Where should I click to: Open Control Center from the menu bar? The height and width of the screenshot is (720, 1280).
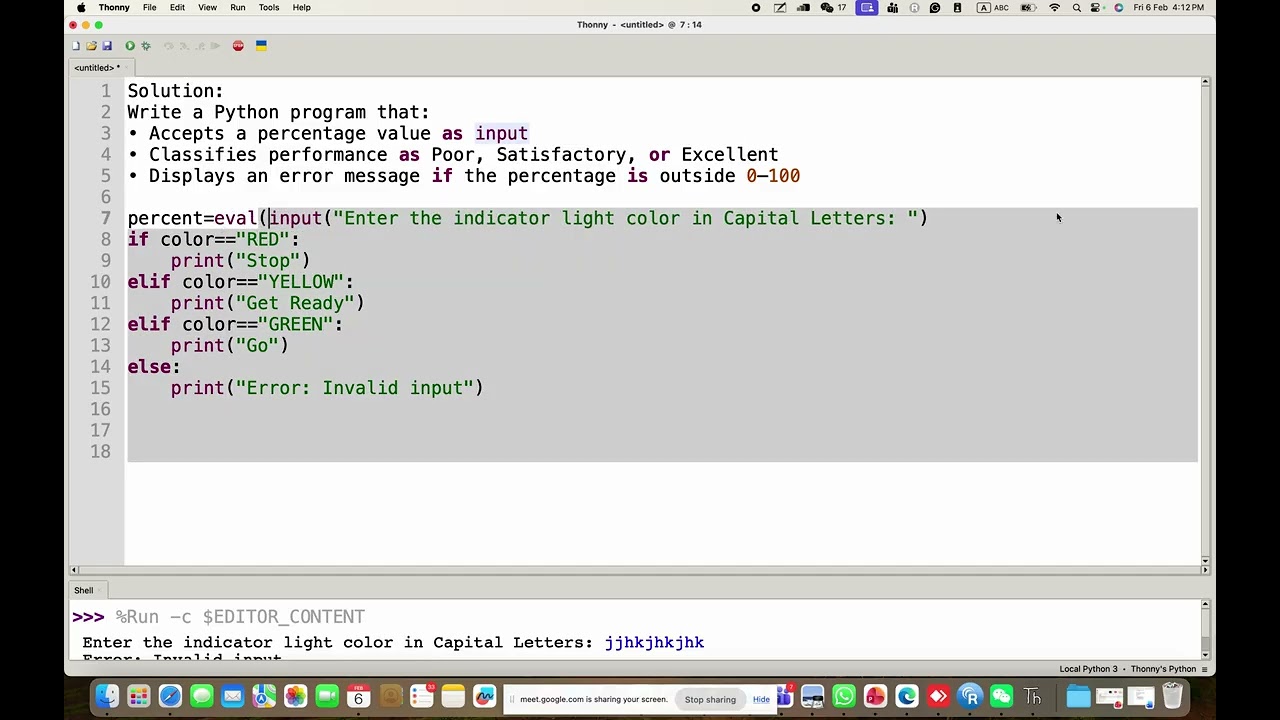[x=1097, y=7]
